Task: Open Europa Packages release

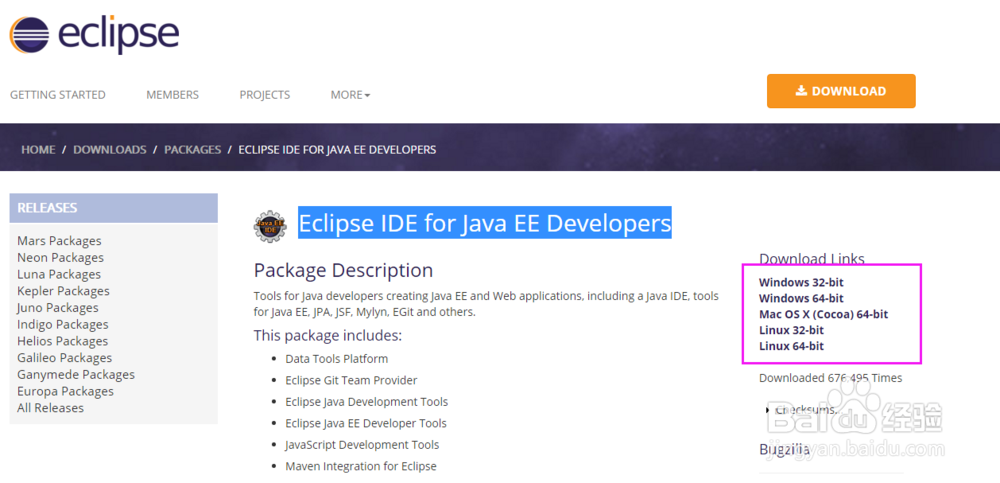Action: pos(65,391)
